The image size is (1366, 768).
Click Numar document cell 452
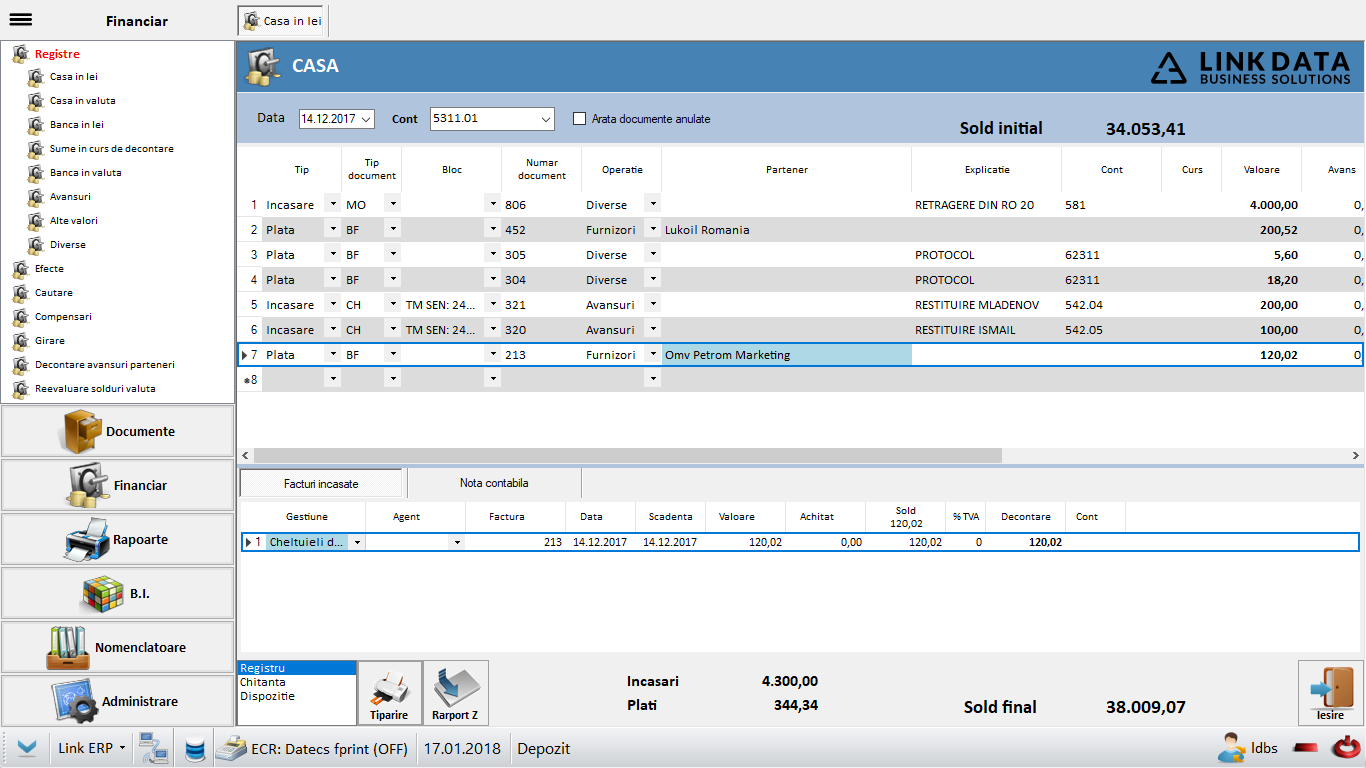tap(541, 229)
